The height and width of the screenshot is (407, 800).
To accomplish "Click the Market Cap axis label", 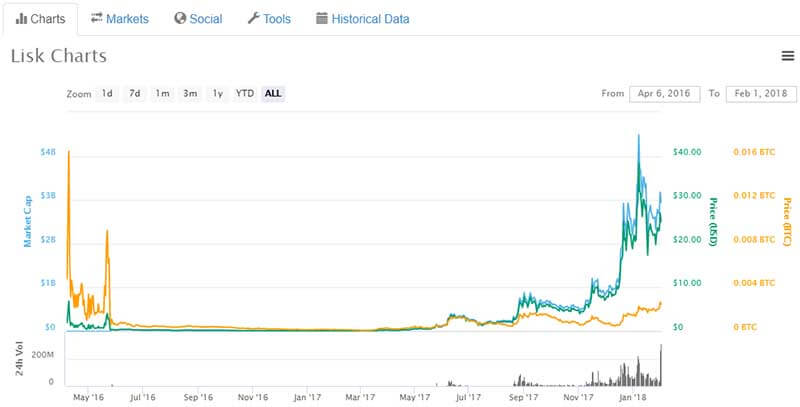I will pos(28,221).
